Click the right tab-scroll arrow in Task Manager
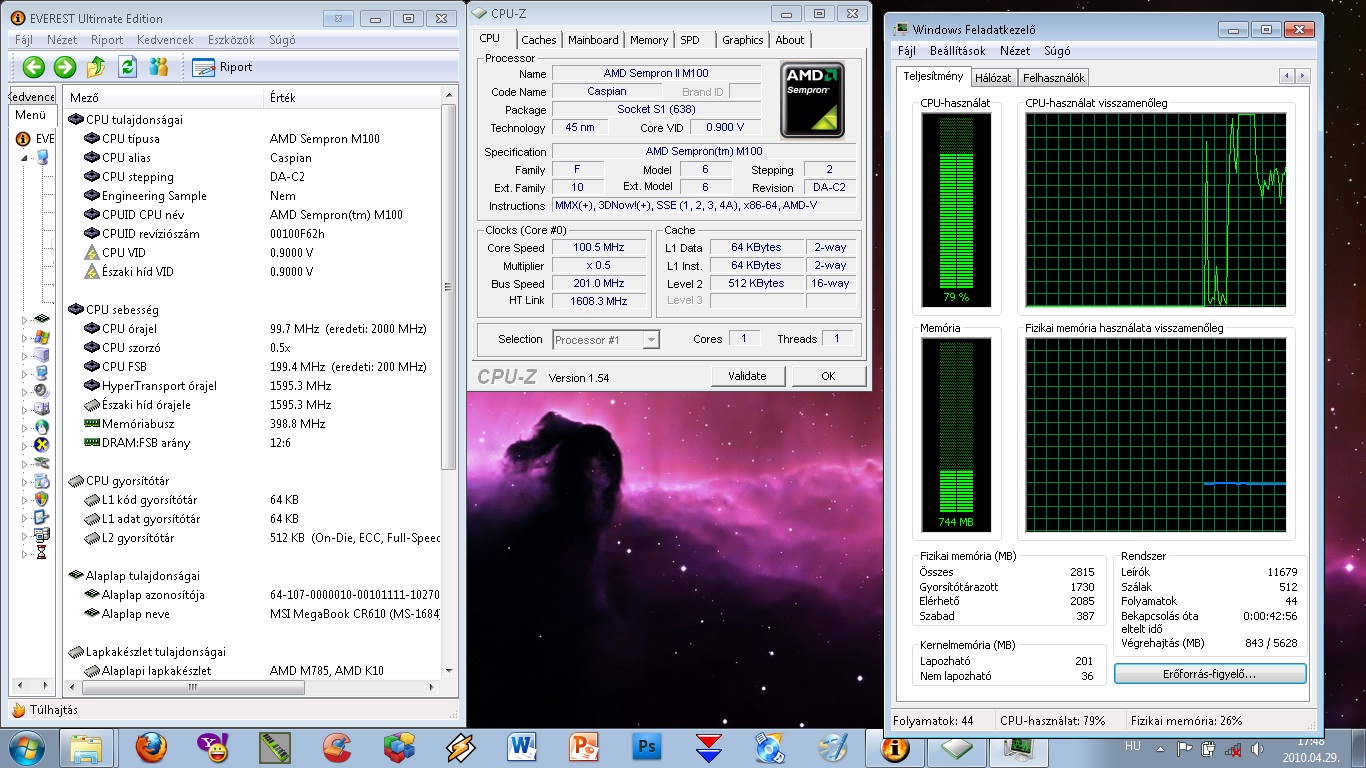Screen dimensions: 1366x768 point(1302,76)
